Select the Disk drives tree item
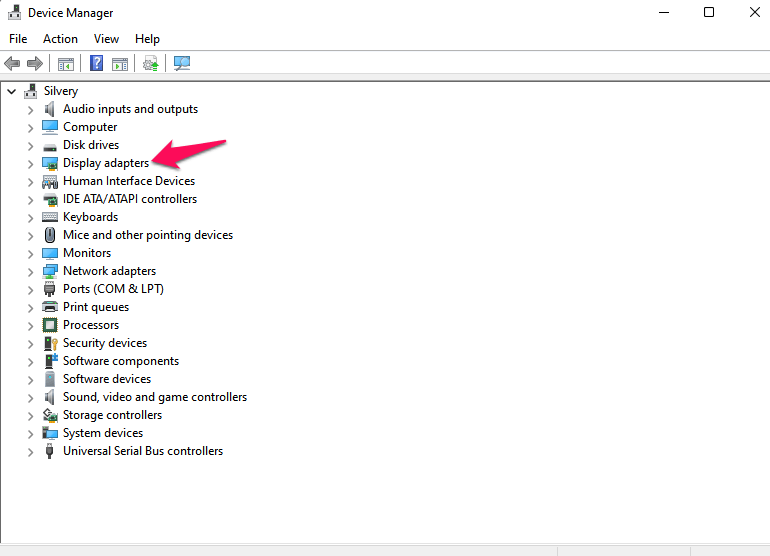Viewport: 770px width, 556px height. tap(91, 145)
